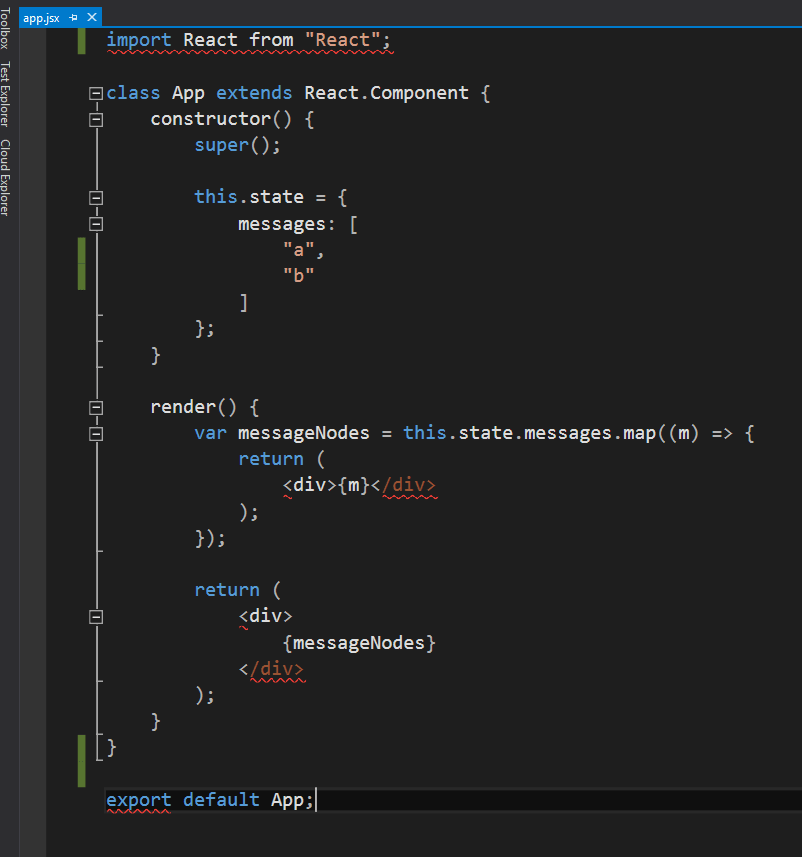
Task: Close the app.jsx editor tab
Action: click(x=92, y=17)
